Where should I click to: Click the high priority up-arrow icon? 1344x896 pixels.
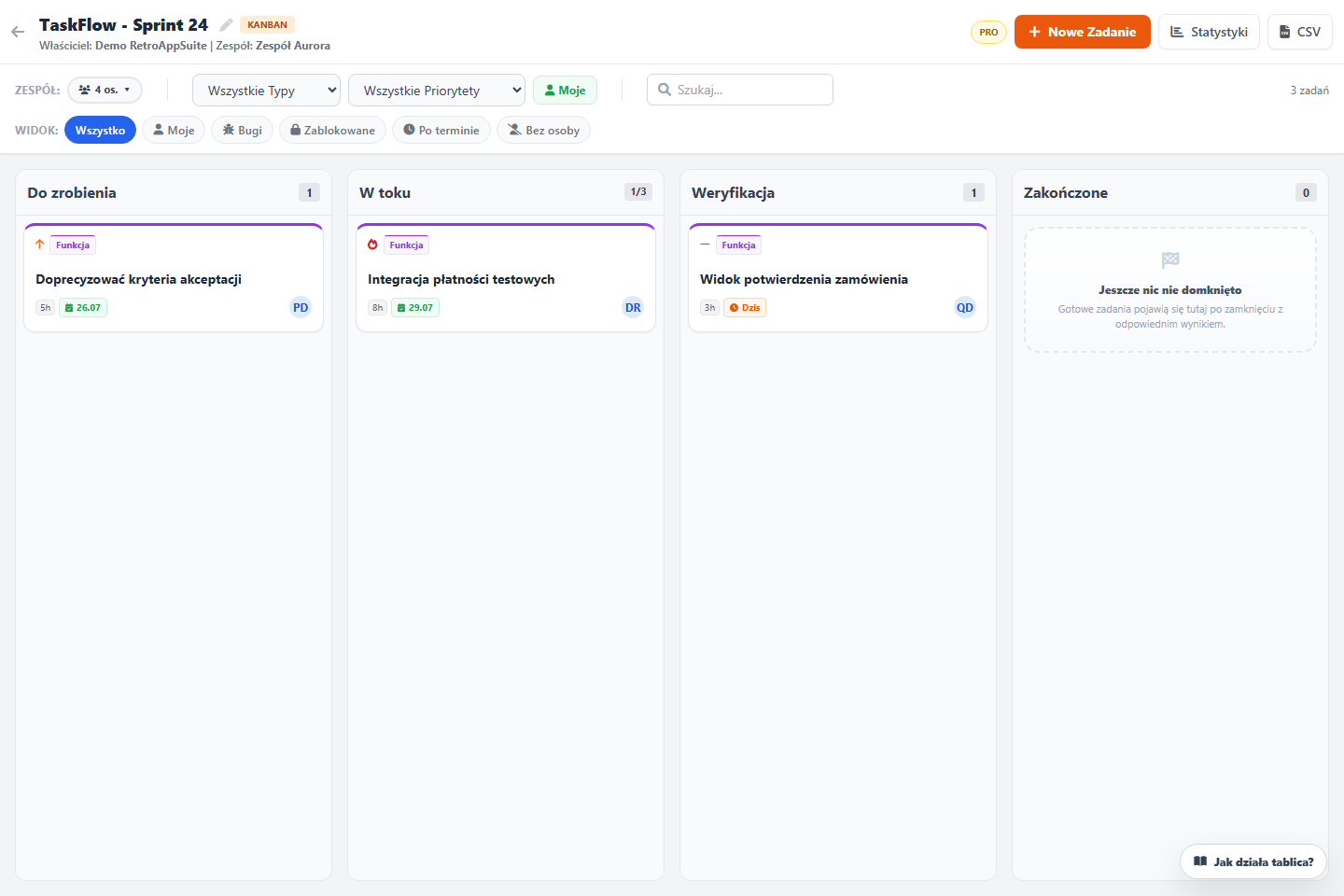point(39,245)
